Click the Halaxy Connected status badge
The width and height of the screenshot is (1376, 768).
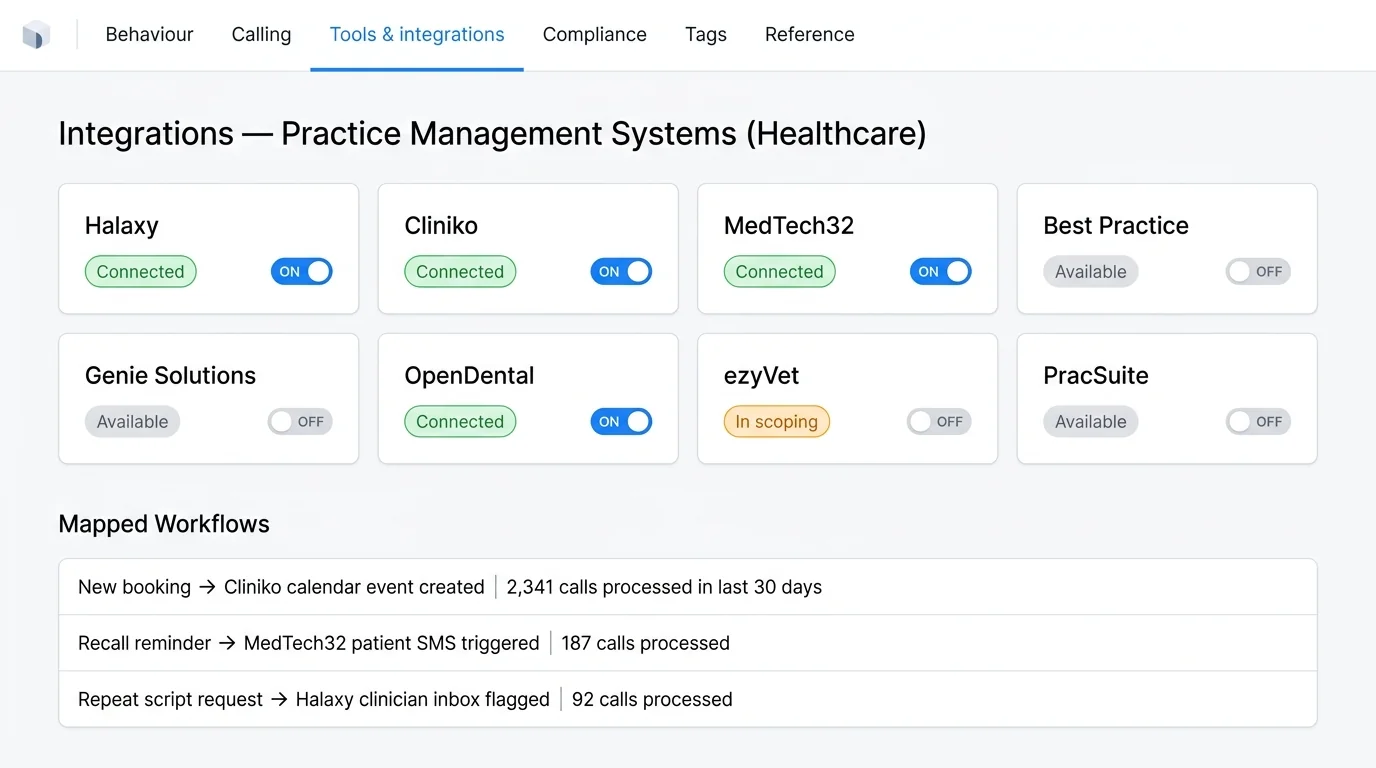140,271
